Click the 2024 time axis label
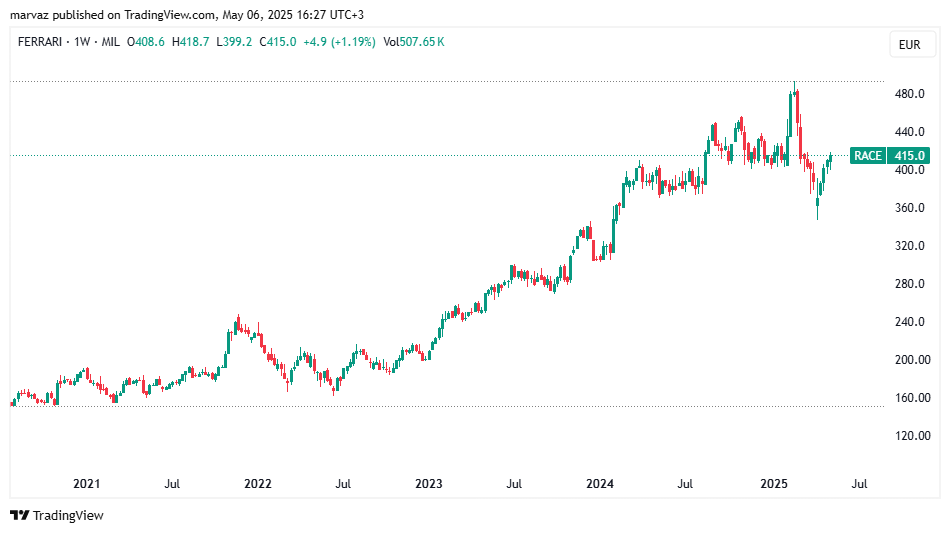The image size is (950, 533). point(600,484)
